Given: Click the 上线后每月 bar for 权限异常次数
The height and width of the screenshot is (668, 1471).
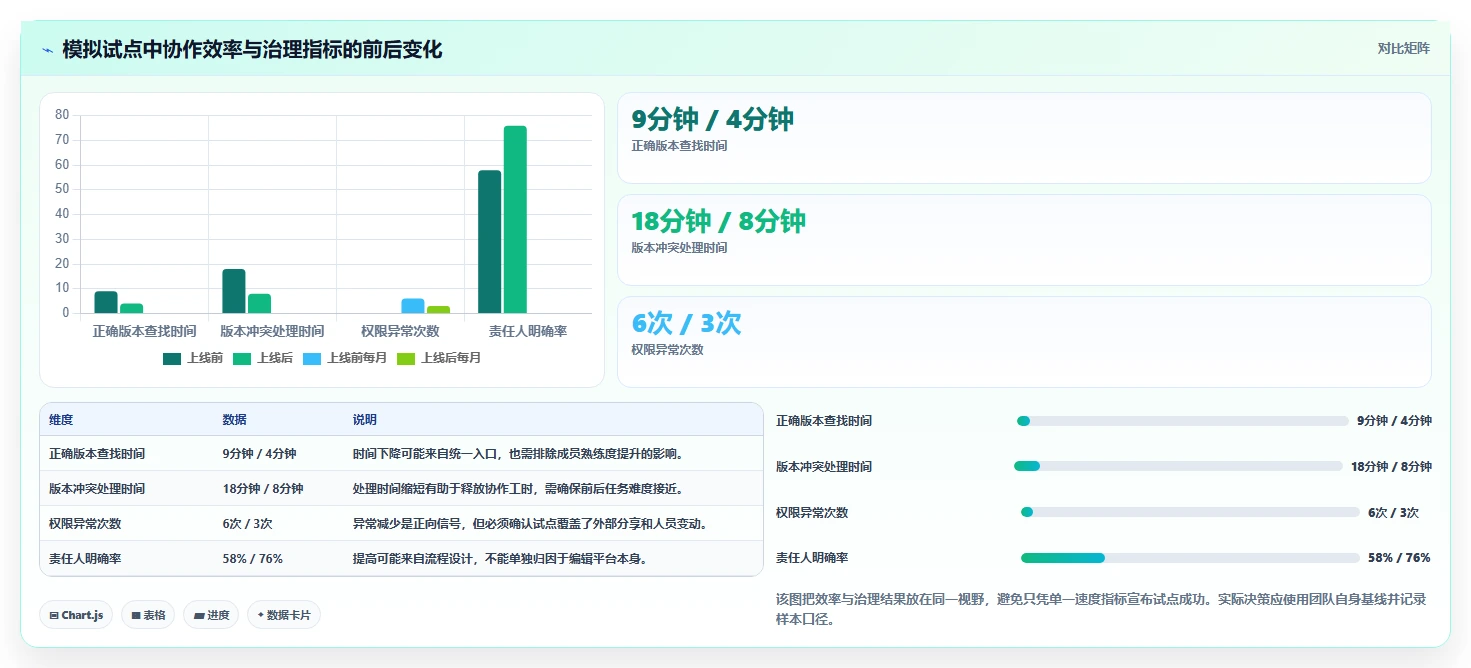Looking at the screenshot, I should point(438,310).
